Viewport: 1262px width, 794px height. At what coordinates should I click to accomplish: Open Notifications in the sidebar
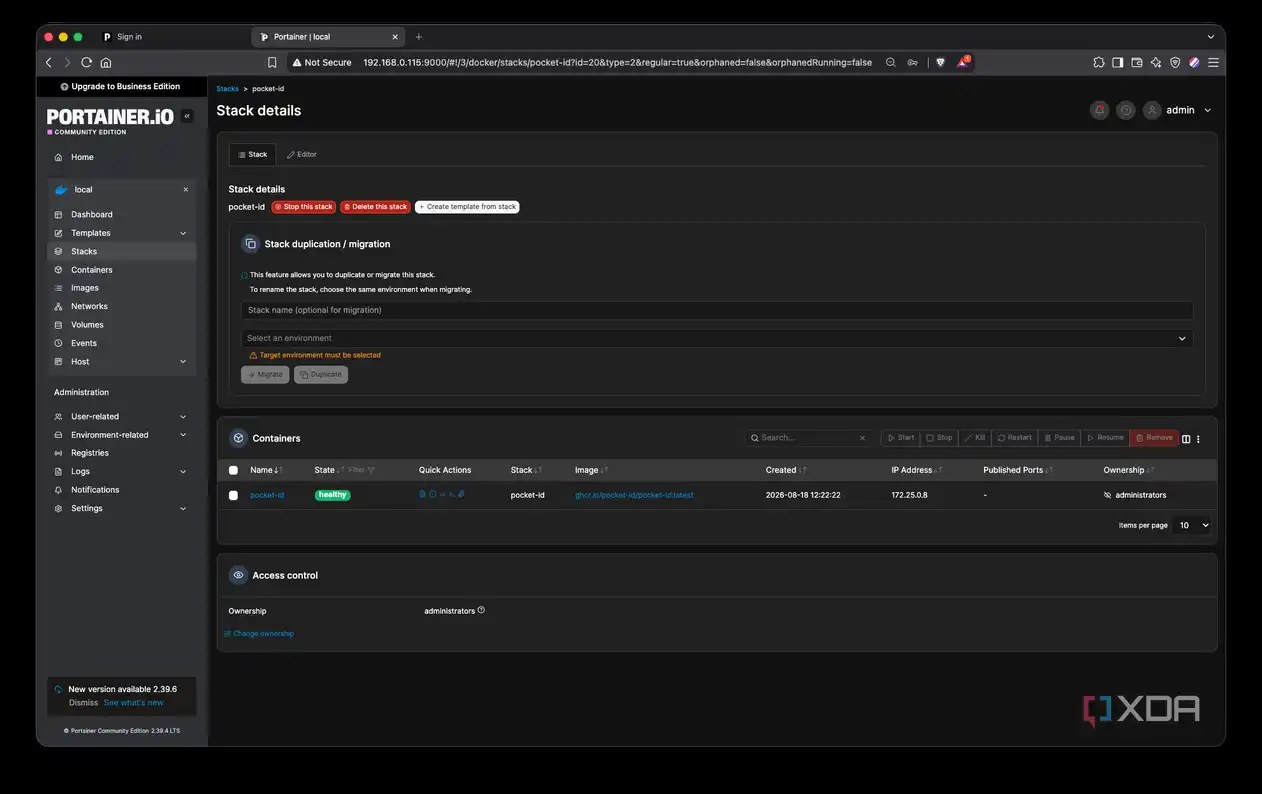click(122, 490)
